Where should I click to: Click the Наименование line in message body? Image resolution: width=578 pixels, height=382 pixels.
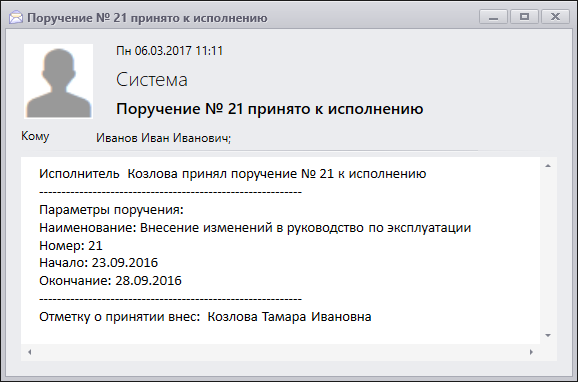coord(255,228)
